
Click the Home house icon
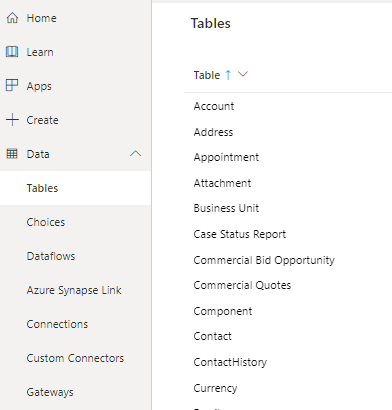pos(12,18)
